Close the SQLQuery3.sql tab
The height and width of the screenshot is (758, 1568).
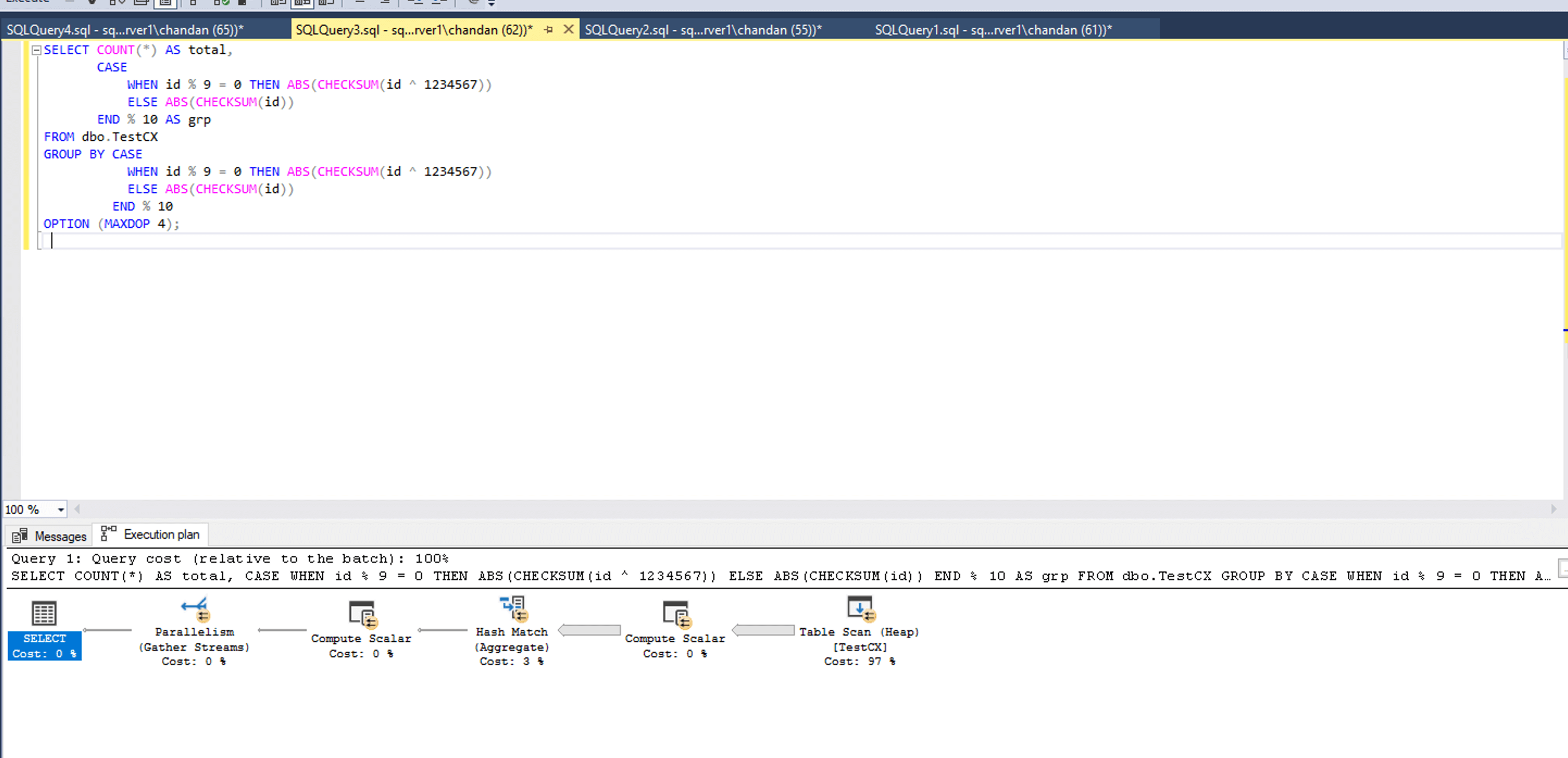pyautogui.click(x=568, y=29)
